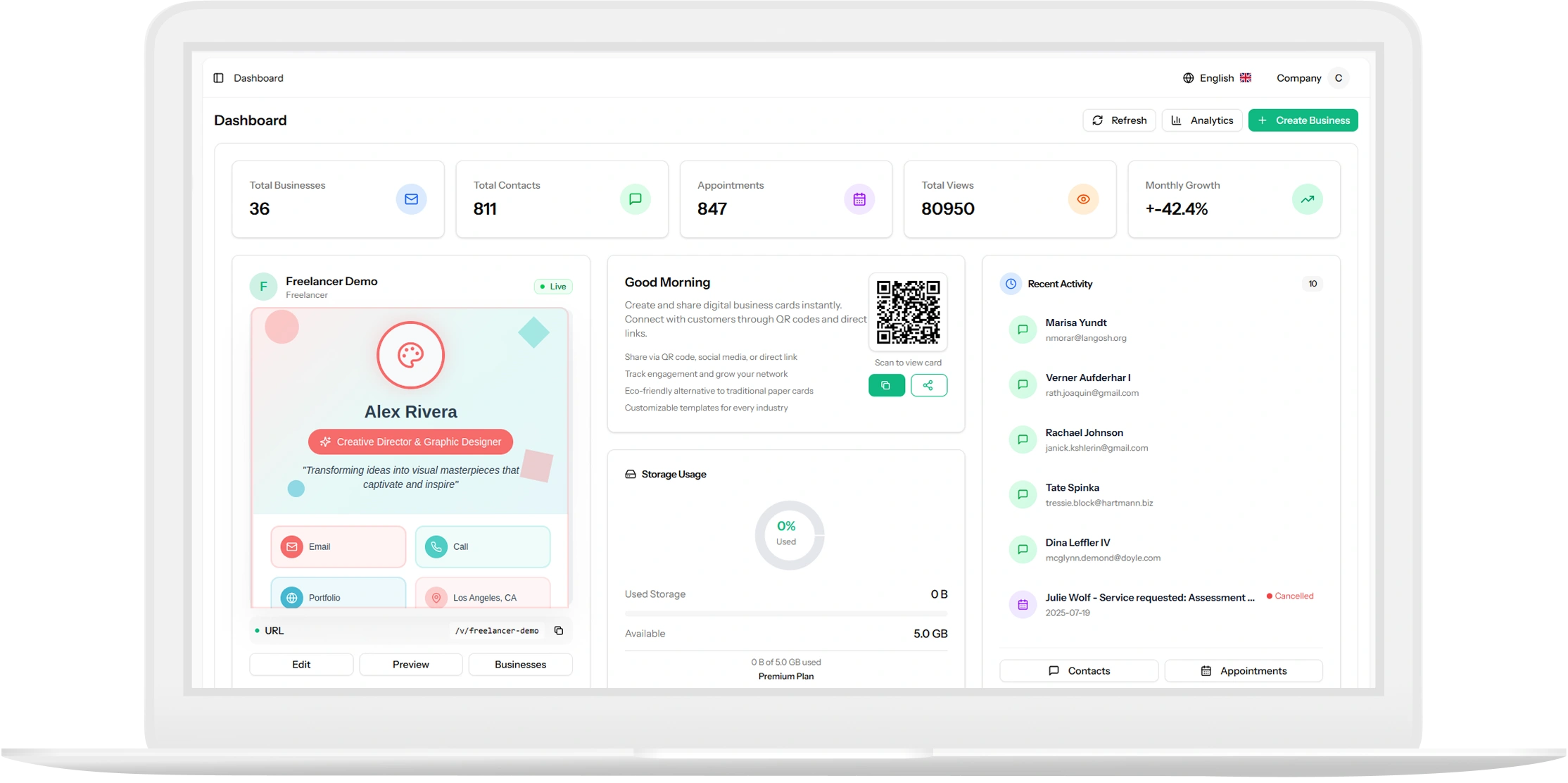
Task: Click the Recent Activity clock icon
Action: click(1011, 284)
